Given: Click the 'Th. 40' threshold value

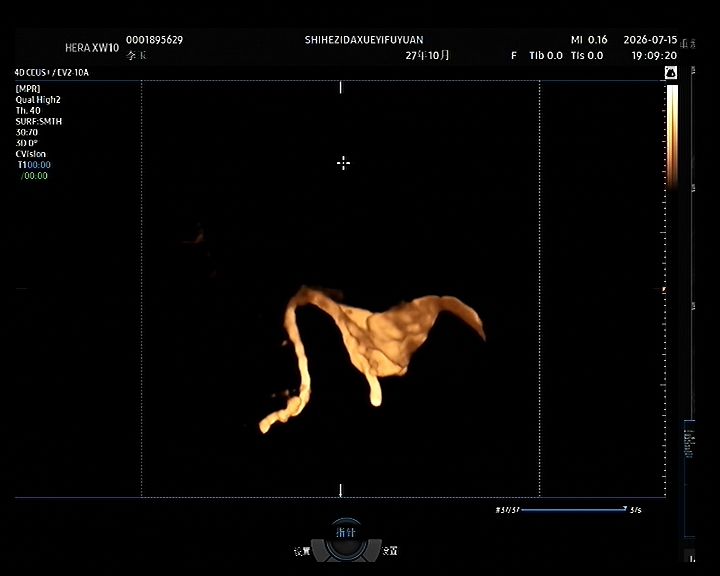Looking at the screenshot, I should (x=28, y=111).
